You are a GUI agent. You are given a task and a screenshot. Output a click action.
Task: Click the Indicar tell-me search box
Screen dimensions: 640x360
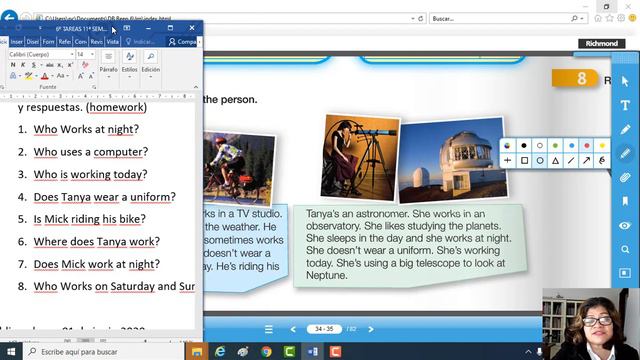click(141, 42)
